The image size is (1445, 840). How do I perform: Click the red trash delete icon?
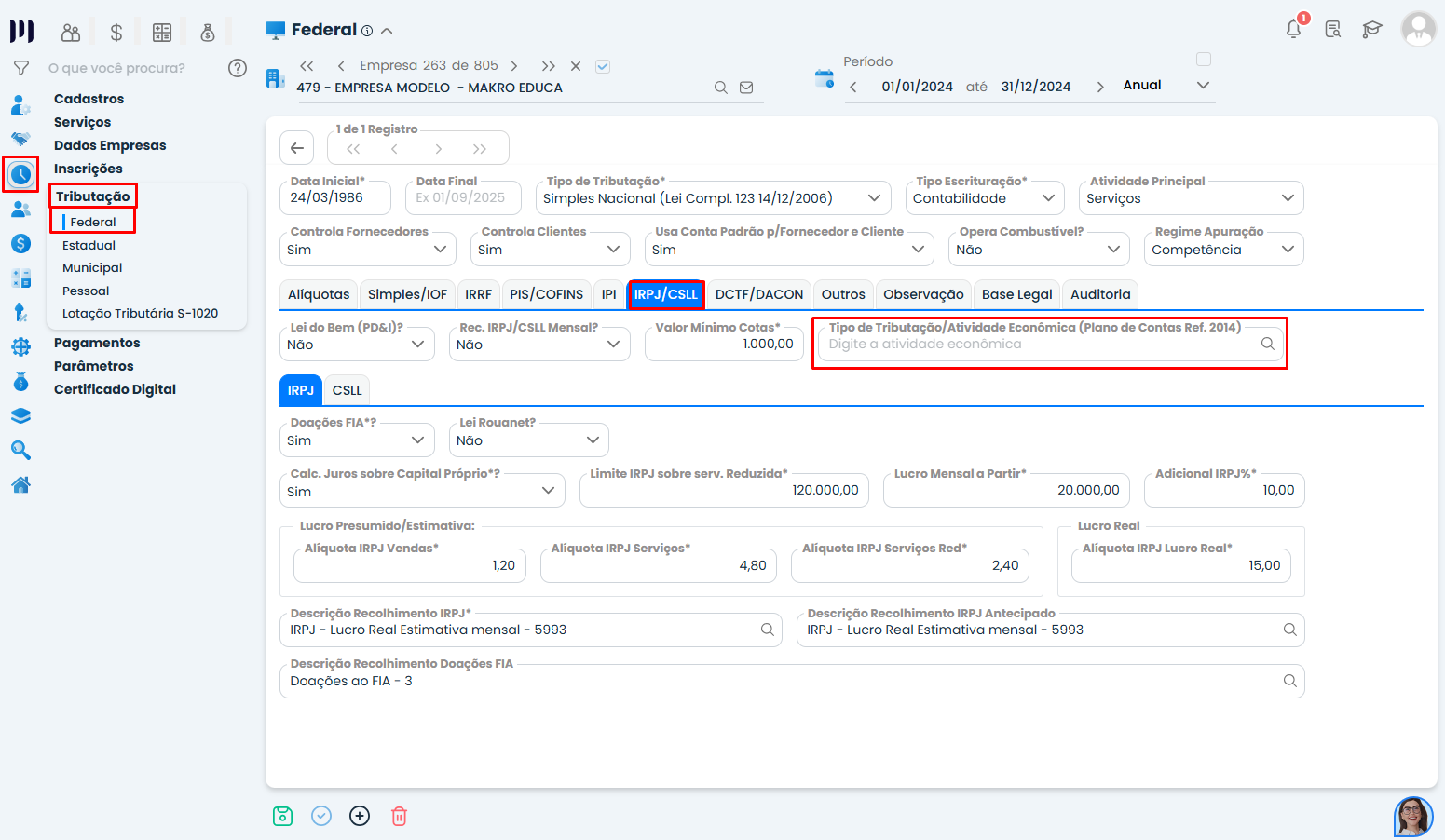[399, 817]
